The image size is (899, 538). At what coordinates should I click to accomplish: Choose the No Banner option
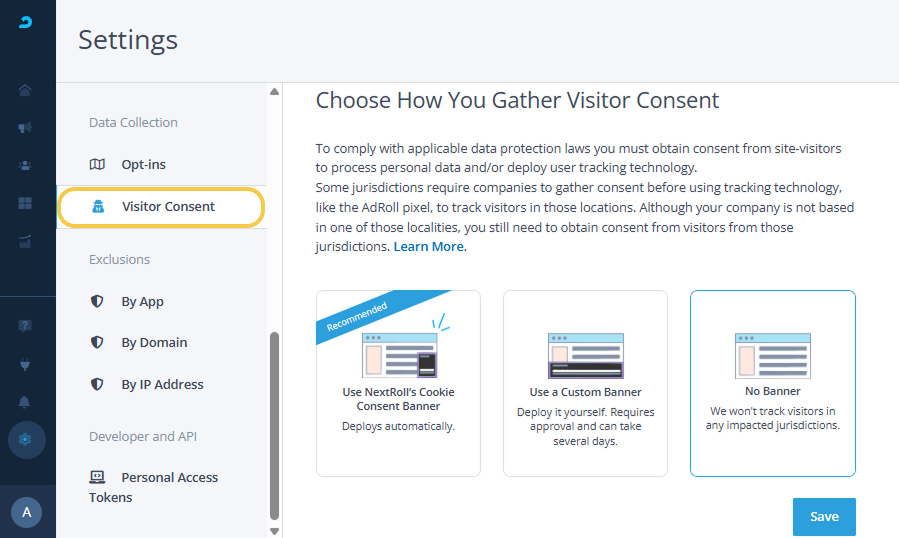(x=773, y=383)
